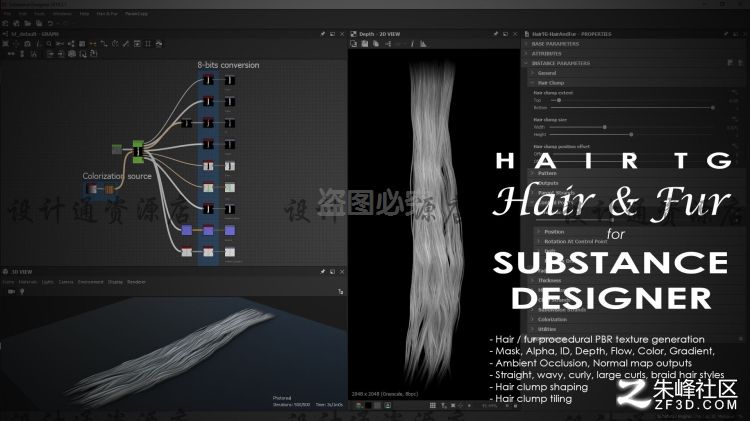
Task: Open Lights menu in 3D view
Action: (48, 282)
